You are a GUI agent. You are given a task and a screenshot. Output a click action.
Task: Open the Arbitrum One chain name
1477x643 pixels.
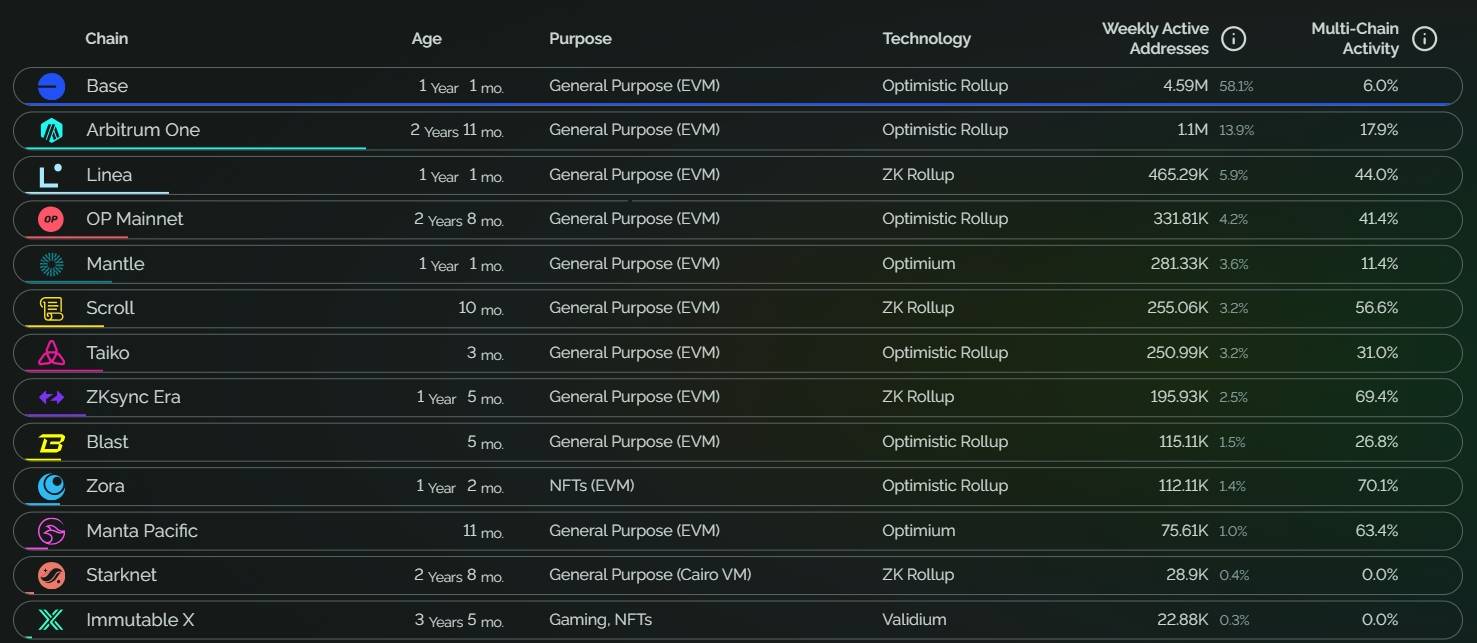[x=143, y=130]
